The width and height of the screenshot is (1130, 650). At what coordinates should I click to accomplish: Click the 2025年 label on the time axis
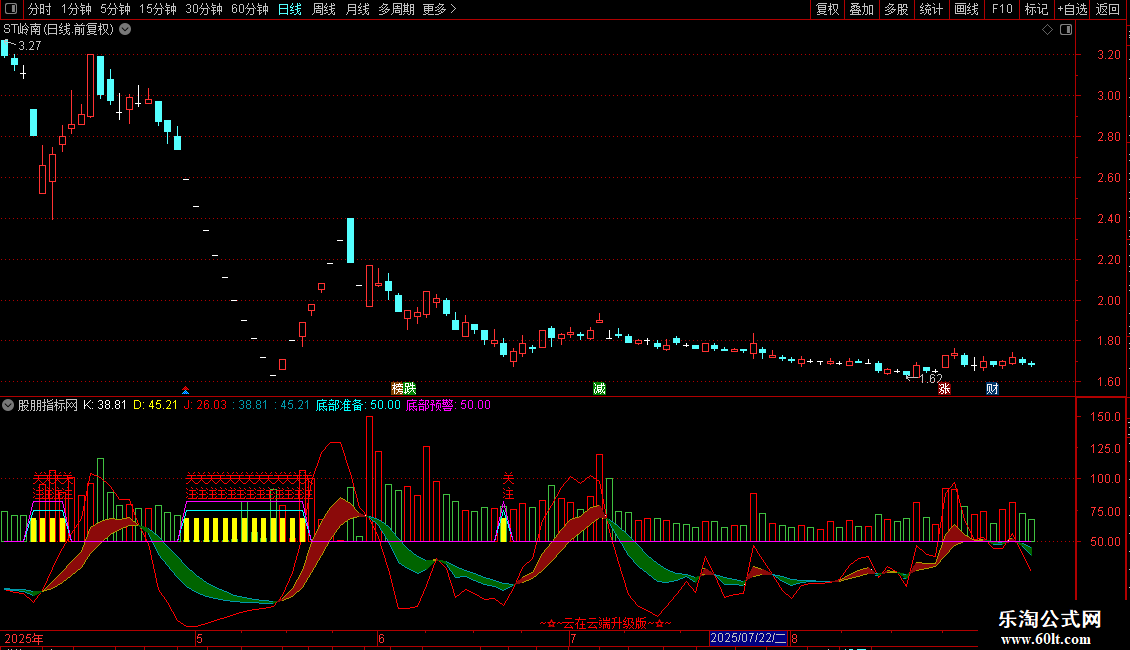pyautogui.click(x=24, y=638)
